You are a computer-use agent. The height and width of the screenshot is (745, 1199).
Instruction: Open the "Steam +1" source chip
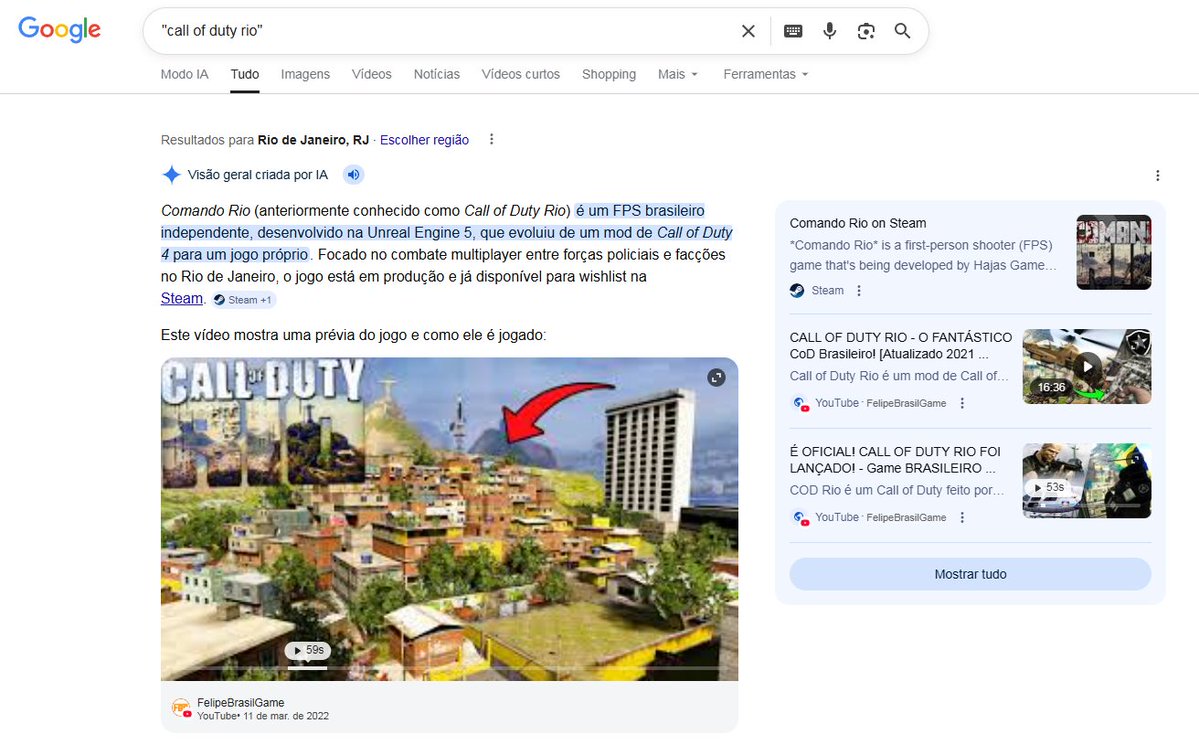click(242, 300)
